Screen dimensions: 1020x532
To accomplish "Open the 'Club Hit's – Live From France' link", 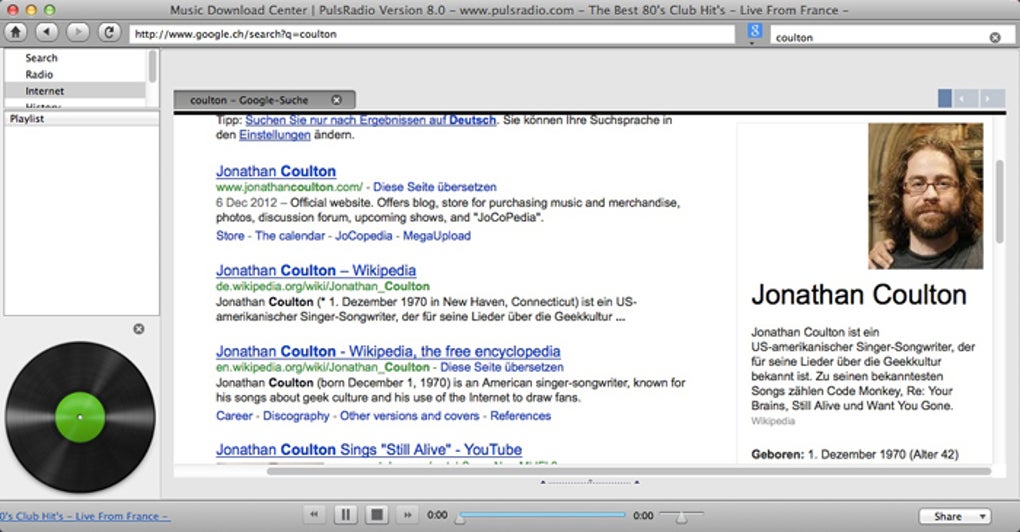I will point(85,516).
